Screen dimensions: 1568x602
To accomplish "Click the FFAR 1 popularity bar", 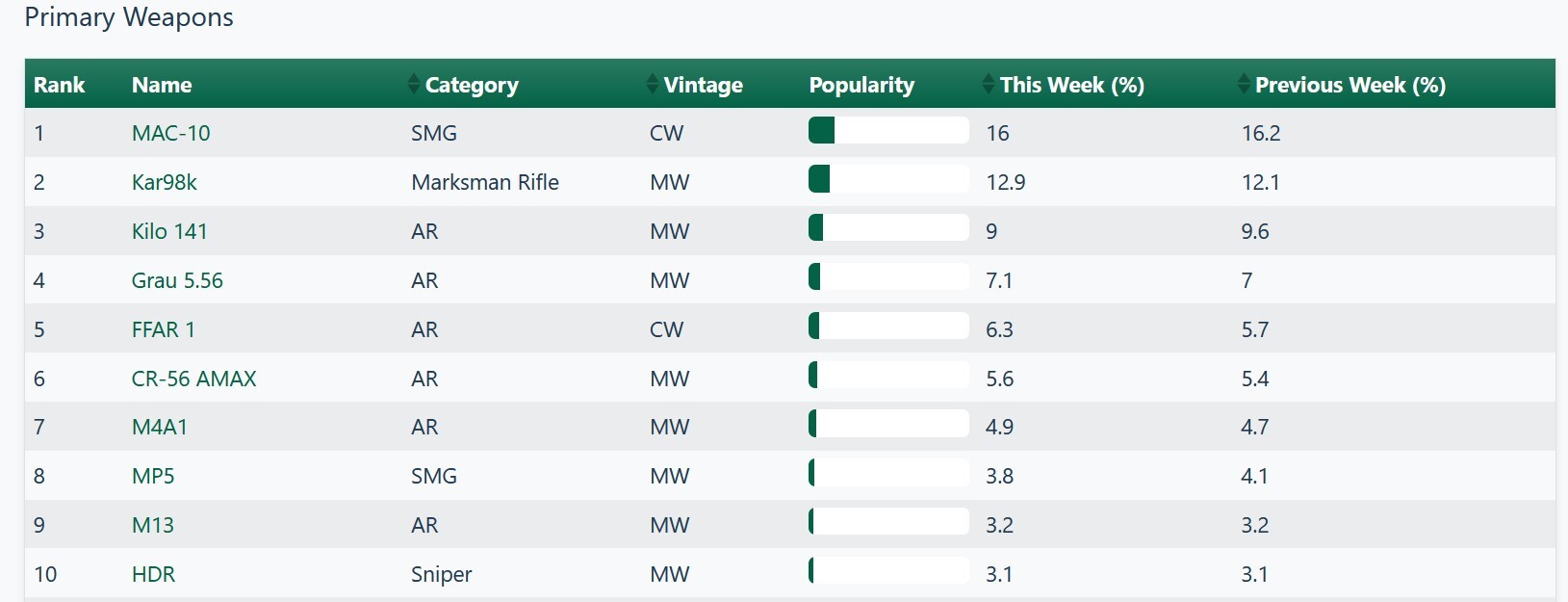I will pos(888,326).
